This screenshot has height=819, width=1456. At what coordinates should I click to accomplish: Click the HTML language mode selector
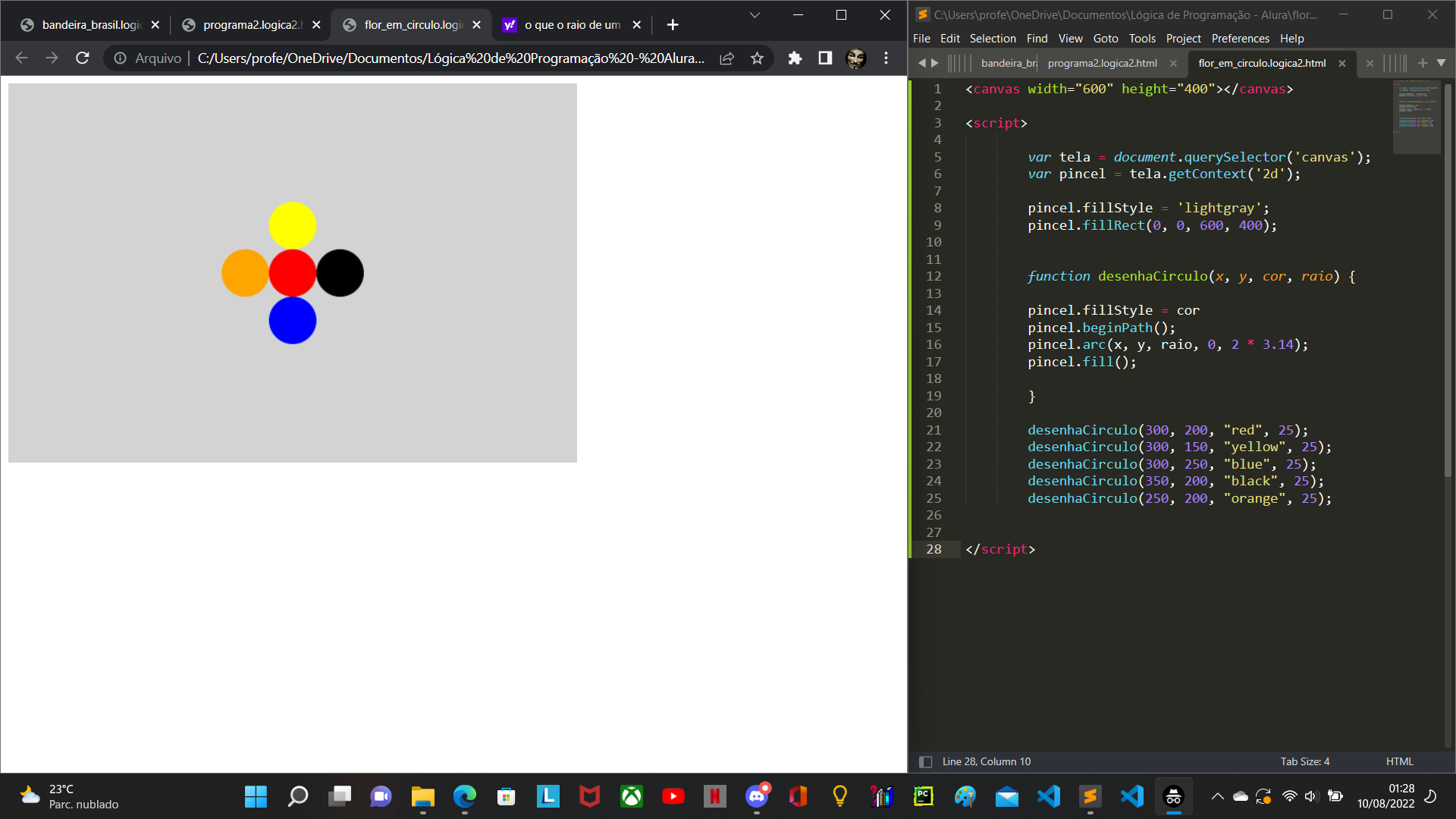1400,761
